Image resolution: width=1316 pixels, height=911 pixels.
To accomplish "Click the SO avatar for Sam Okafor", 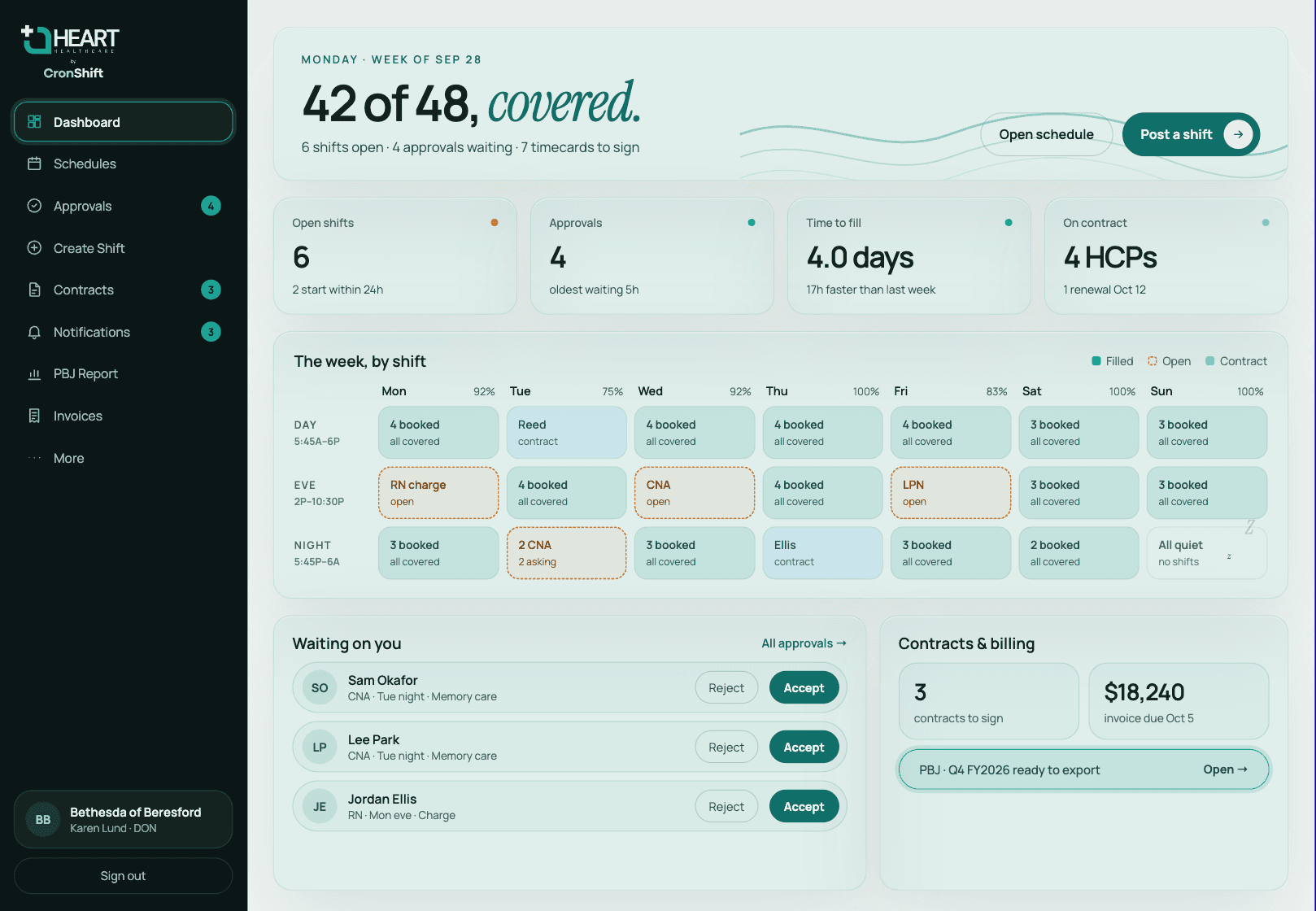I will [320, 688].
